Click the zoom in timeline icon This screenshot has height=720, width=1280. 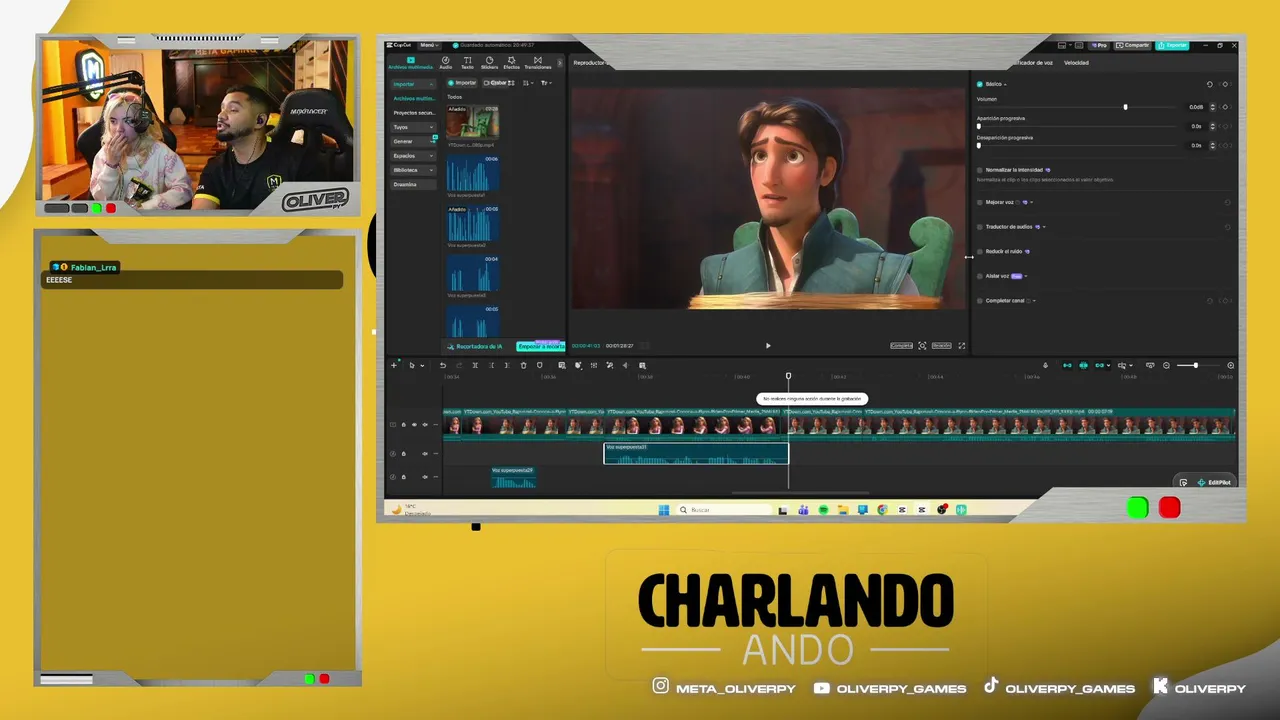click(x=1231, y=365)
